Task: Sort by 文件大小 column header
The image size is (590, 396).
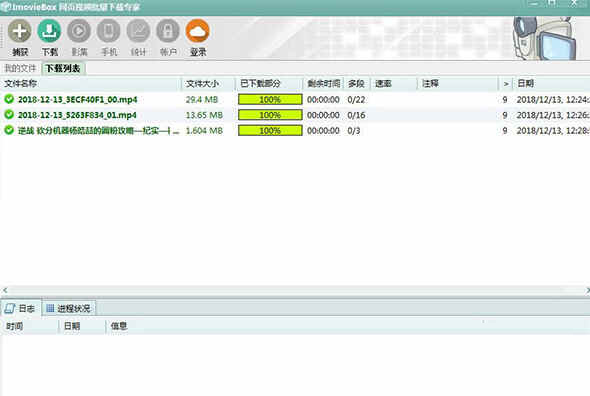Action: click(x=208, y=84)
